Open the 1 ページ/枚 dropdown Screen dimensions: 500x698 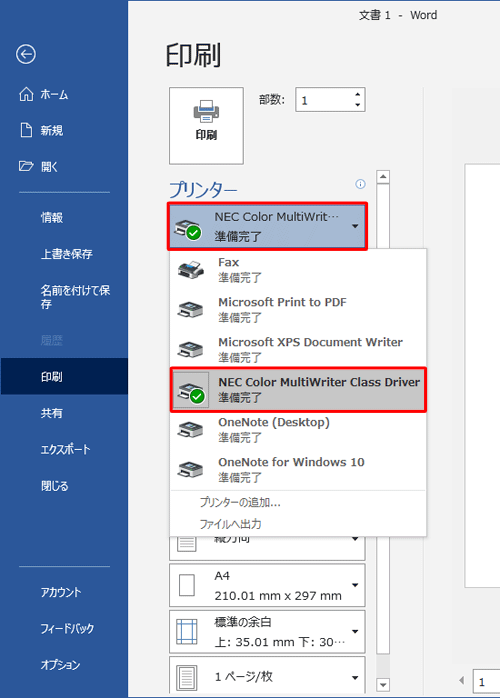coord(267,675)
